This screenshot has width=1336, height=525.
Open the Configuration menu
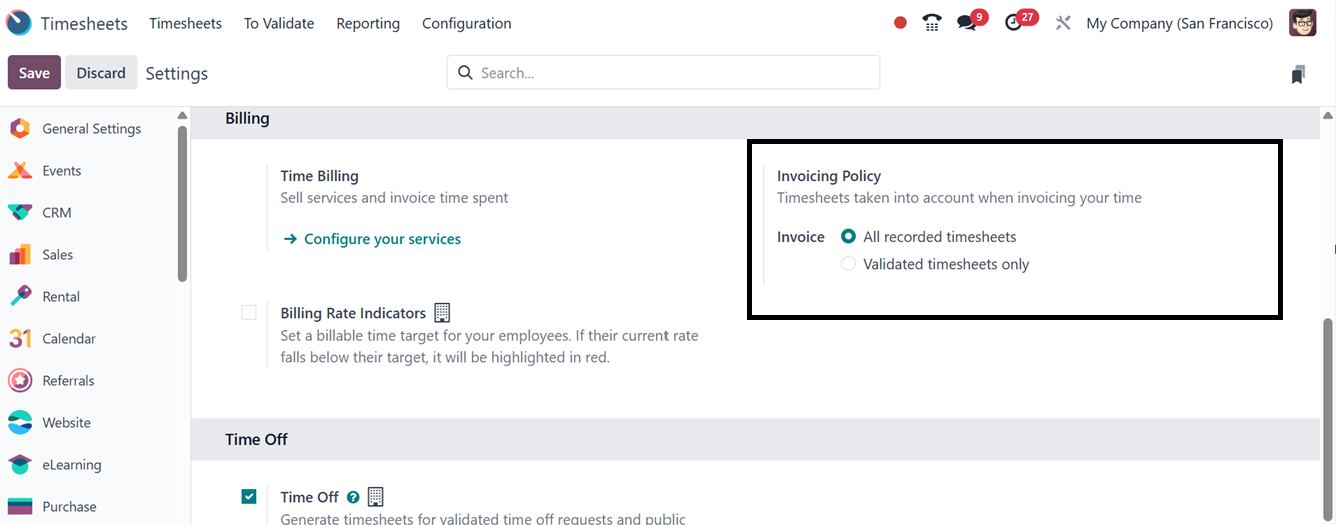tap(466, 23)
